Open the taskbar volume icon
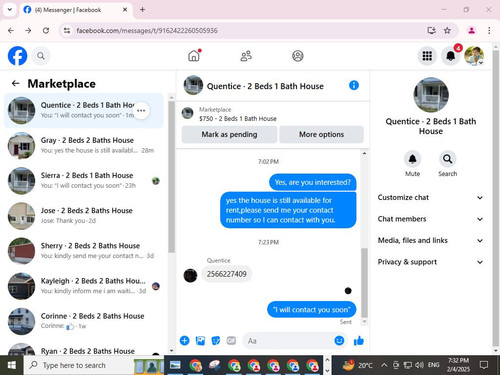 [x=420, y=365]
